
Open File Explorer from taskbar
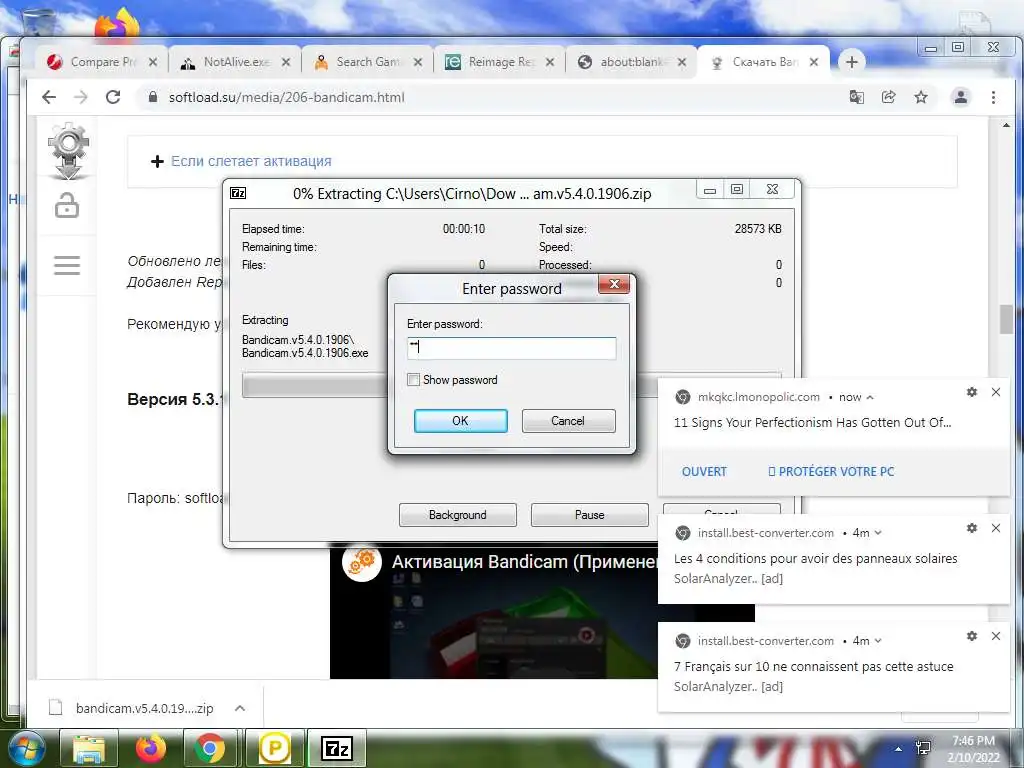pyautogui.click(x=89, y=749)
